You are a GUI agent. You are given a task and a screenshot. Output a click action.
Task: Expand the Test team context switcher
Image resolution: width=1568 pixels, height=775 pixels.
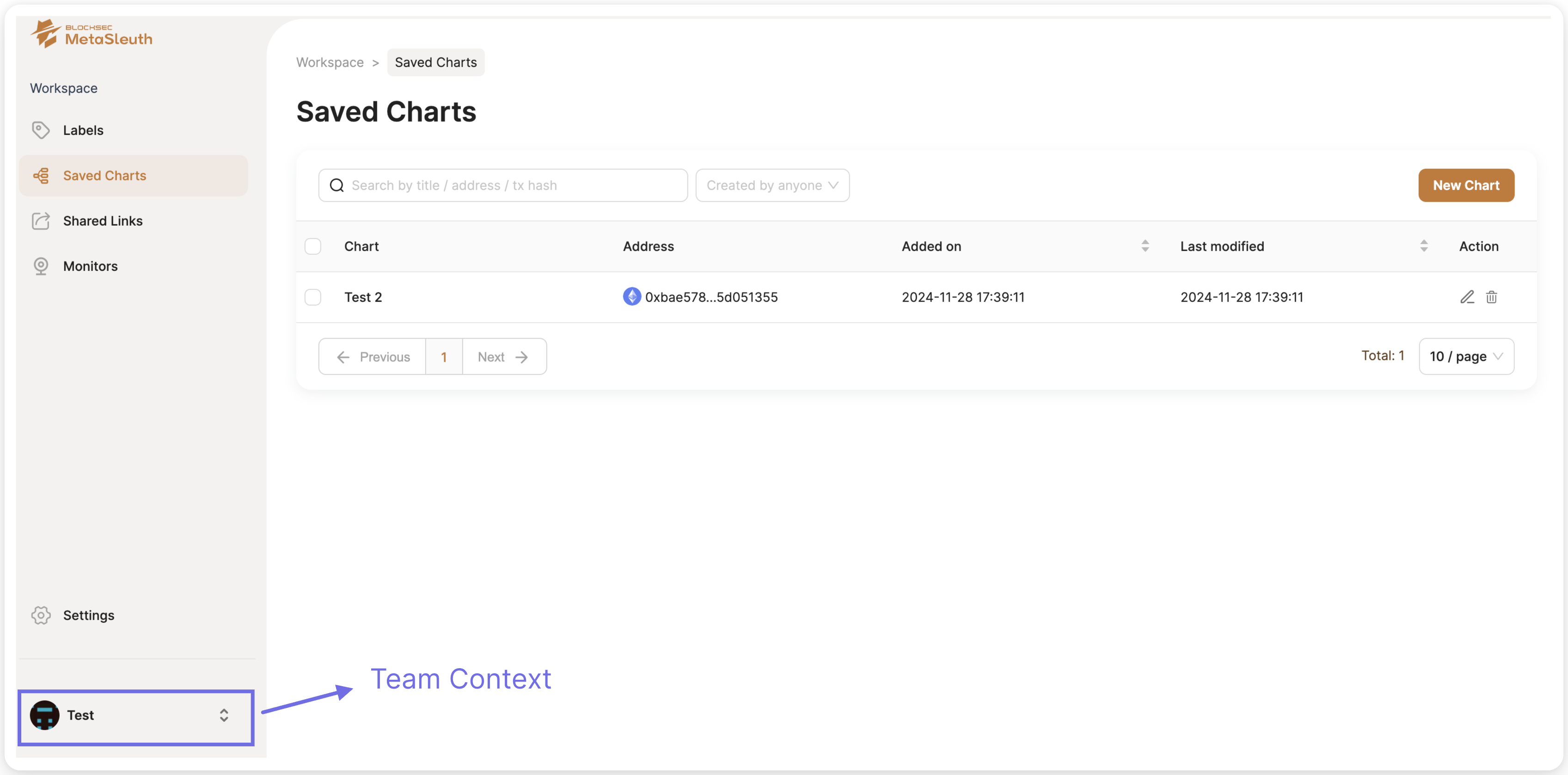224,715
